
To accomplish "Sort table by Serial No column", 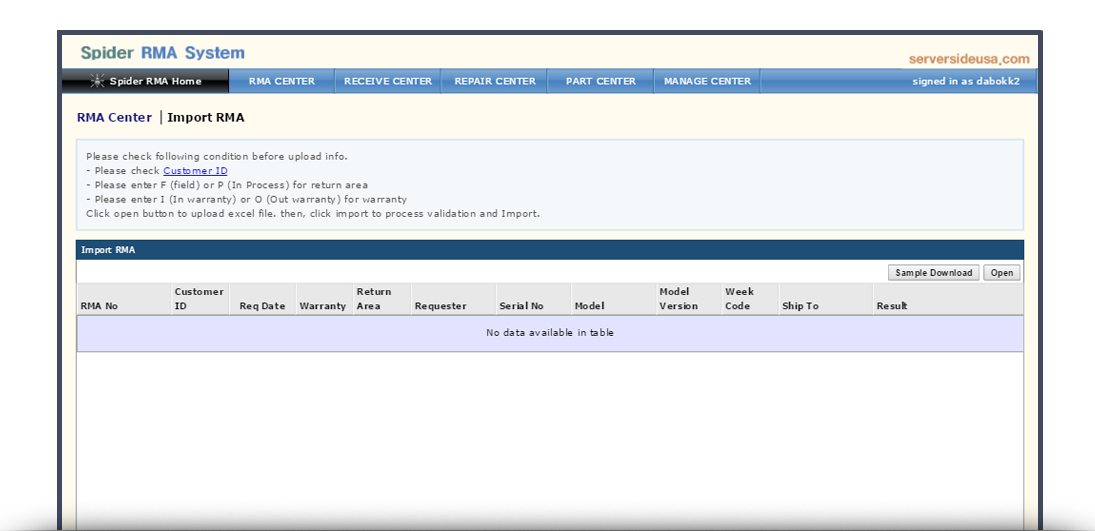I will 534,299.
